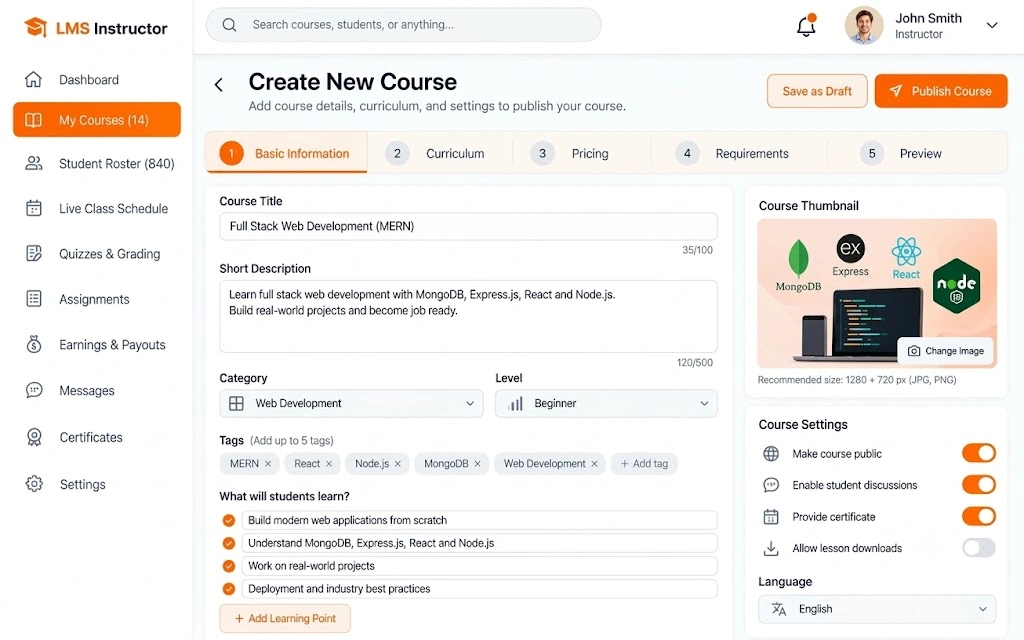Click the Earnings & Payouts money bag icon

(33, 344)
